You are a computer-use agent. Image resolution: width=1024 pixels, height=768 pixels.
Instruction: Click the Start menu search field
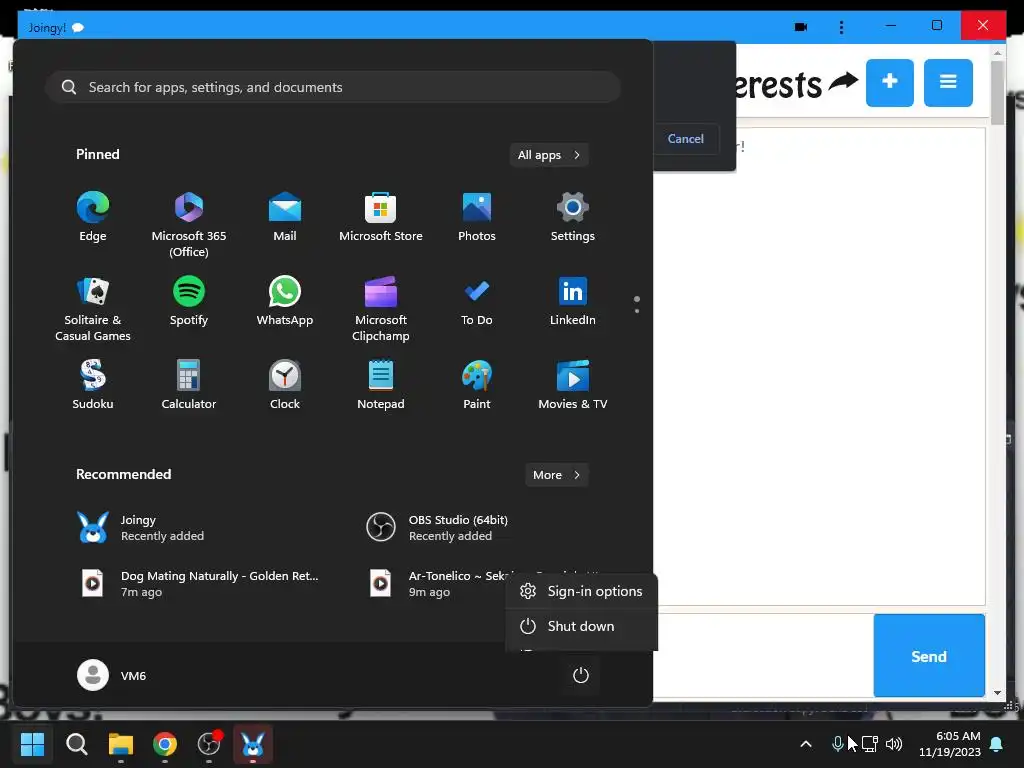tap(333, 87)
